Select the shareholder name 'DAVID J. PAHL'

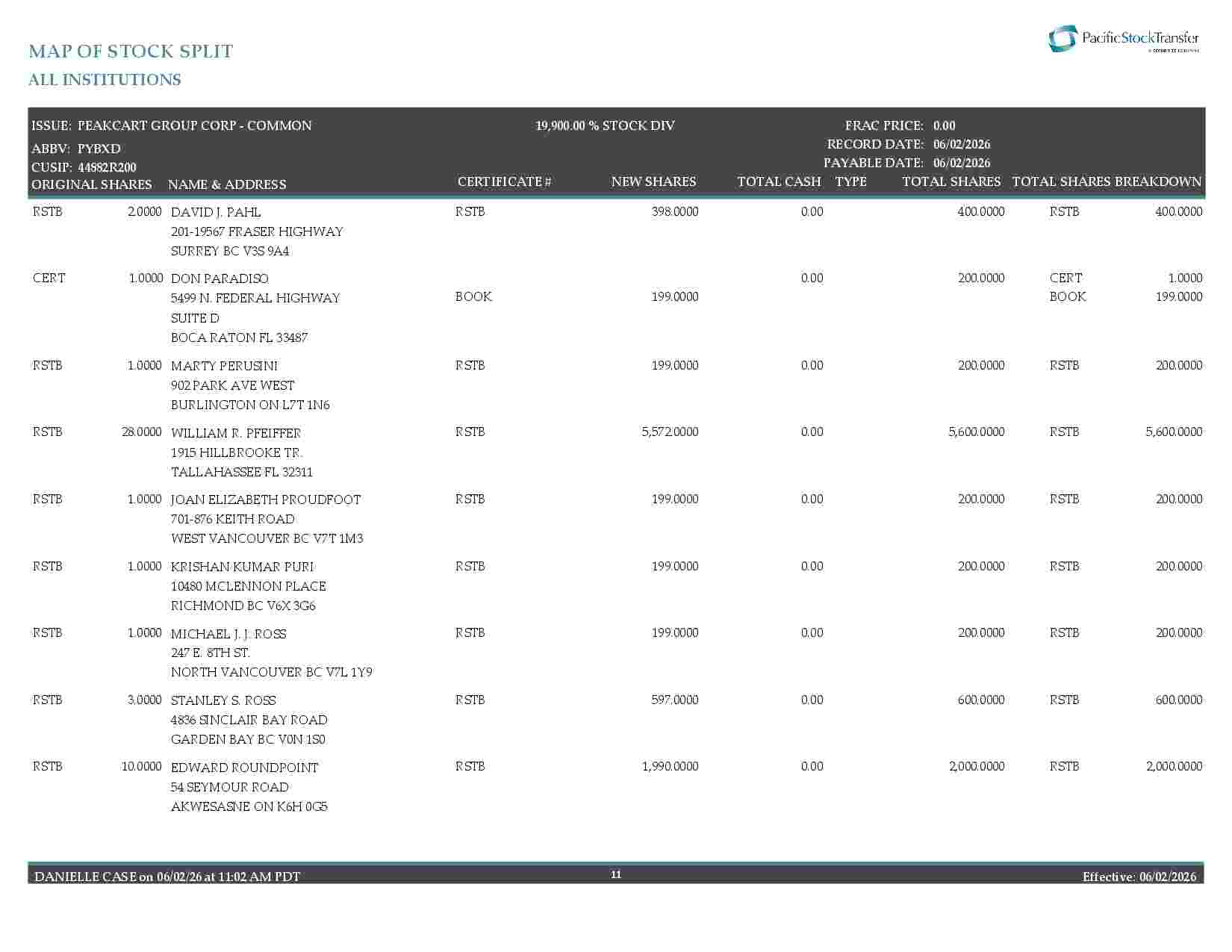point(216,212)
